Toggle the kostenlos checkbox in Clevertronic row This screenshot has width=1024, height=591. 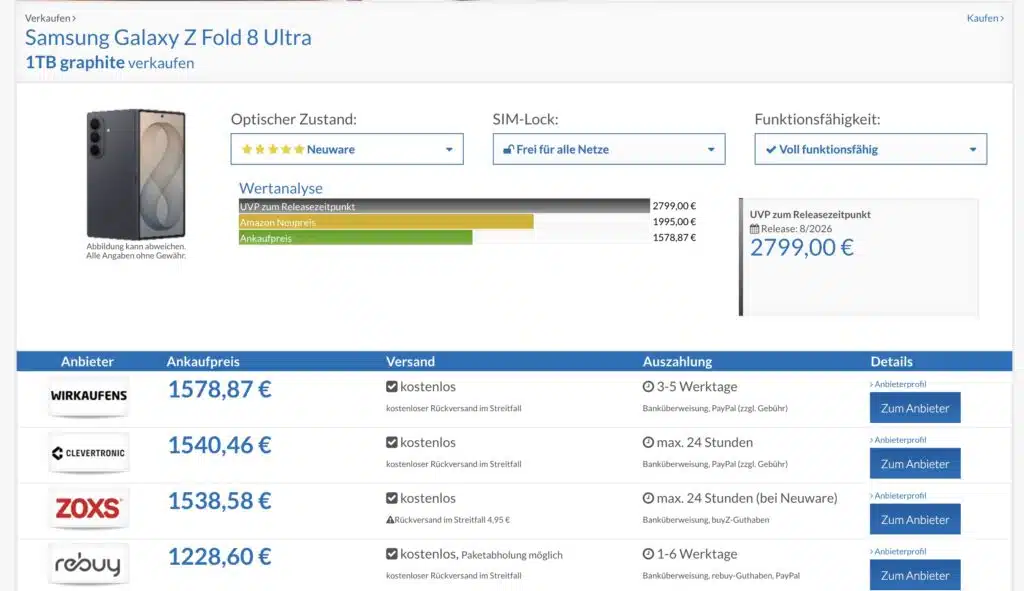[x=392, y=442]
